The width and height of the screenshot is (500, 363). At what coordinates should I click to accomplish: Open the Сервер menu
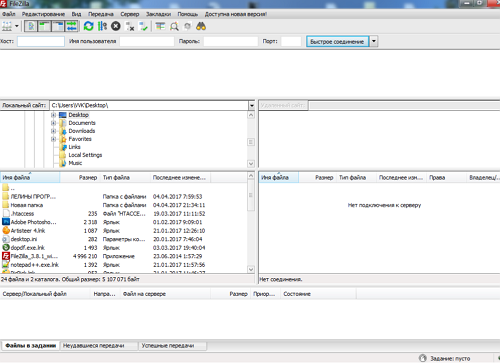(x=130, y=14)
